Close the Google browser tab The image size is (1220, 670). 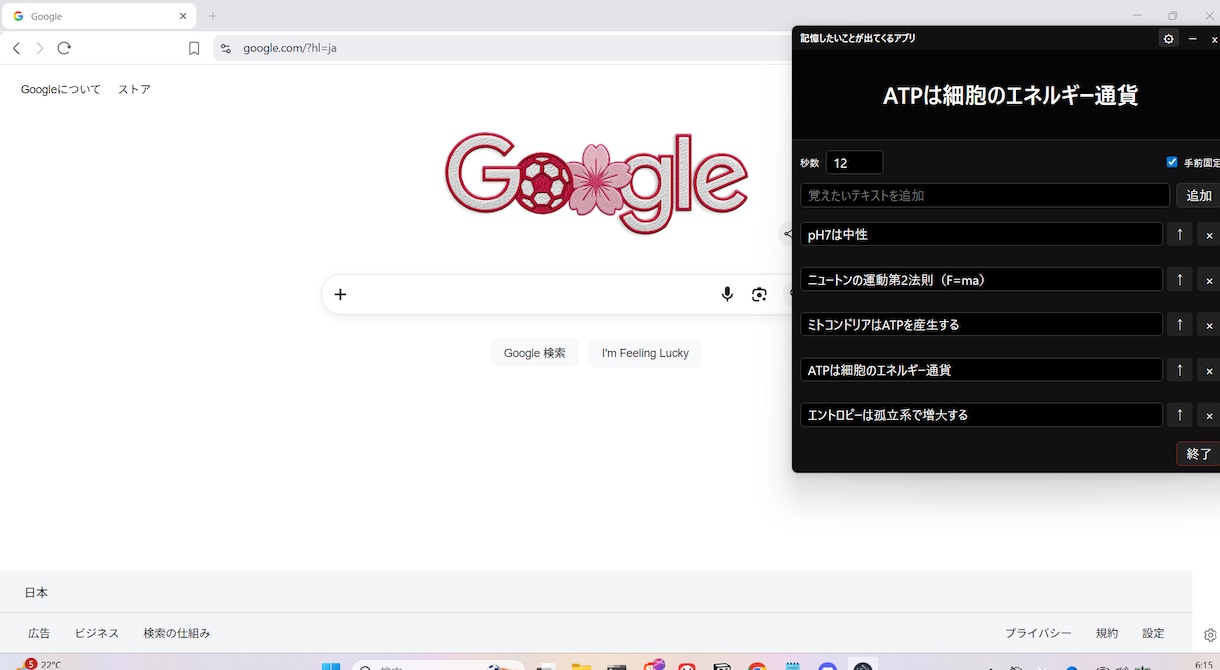(183, 16)
